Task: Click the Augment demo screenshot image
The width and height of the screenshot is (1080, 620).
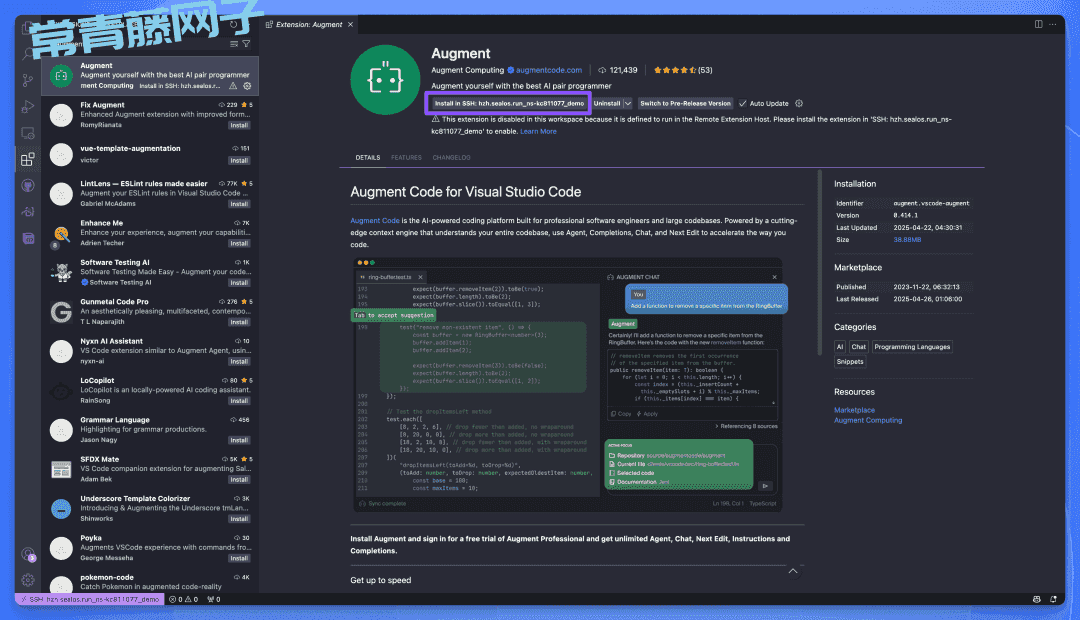Action: pos(568,384)
